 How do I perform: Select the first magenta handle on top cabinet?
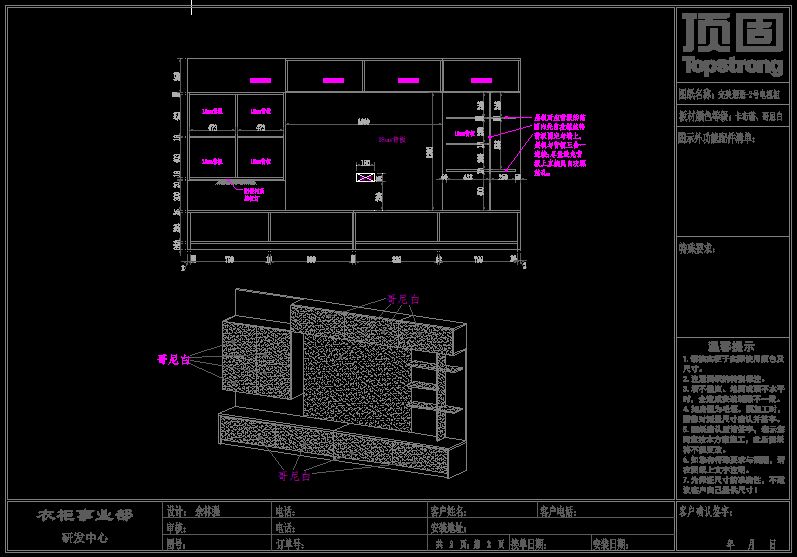pos(260,80)
